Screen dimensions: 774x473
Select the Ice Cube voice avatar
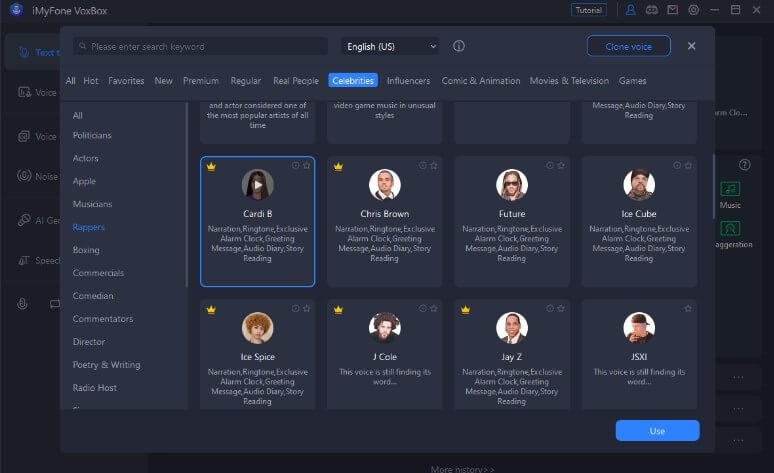[x=639, y=185]
